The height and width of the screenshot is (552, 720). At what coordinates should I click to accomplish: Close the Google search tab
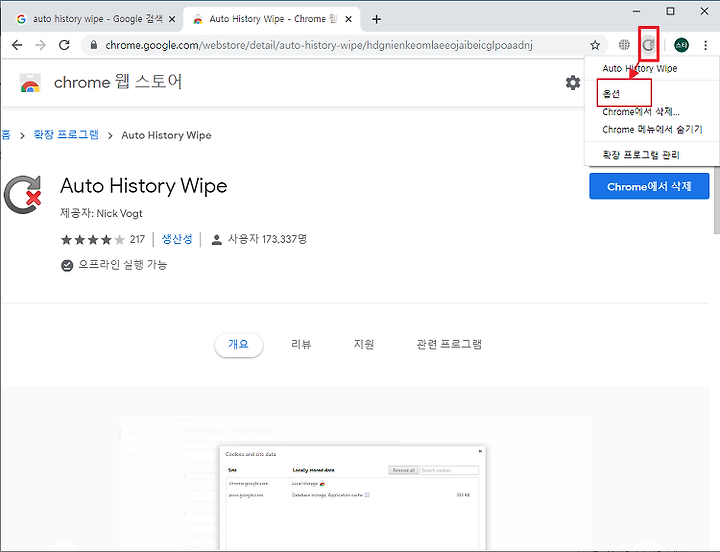(x=172, y=19)
